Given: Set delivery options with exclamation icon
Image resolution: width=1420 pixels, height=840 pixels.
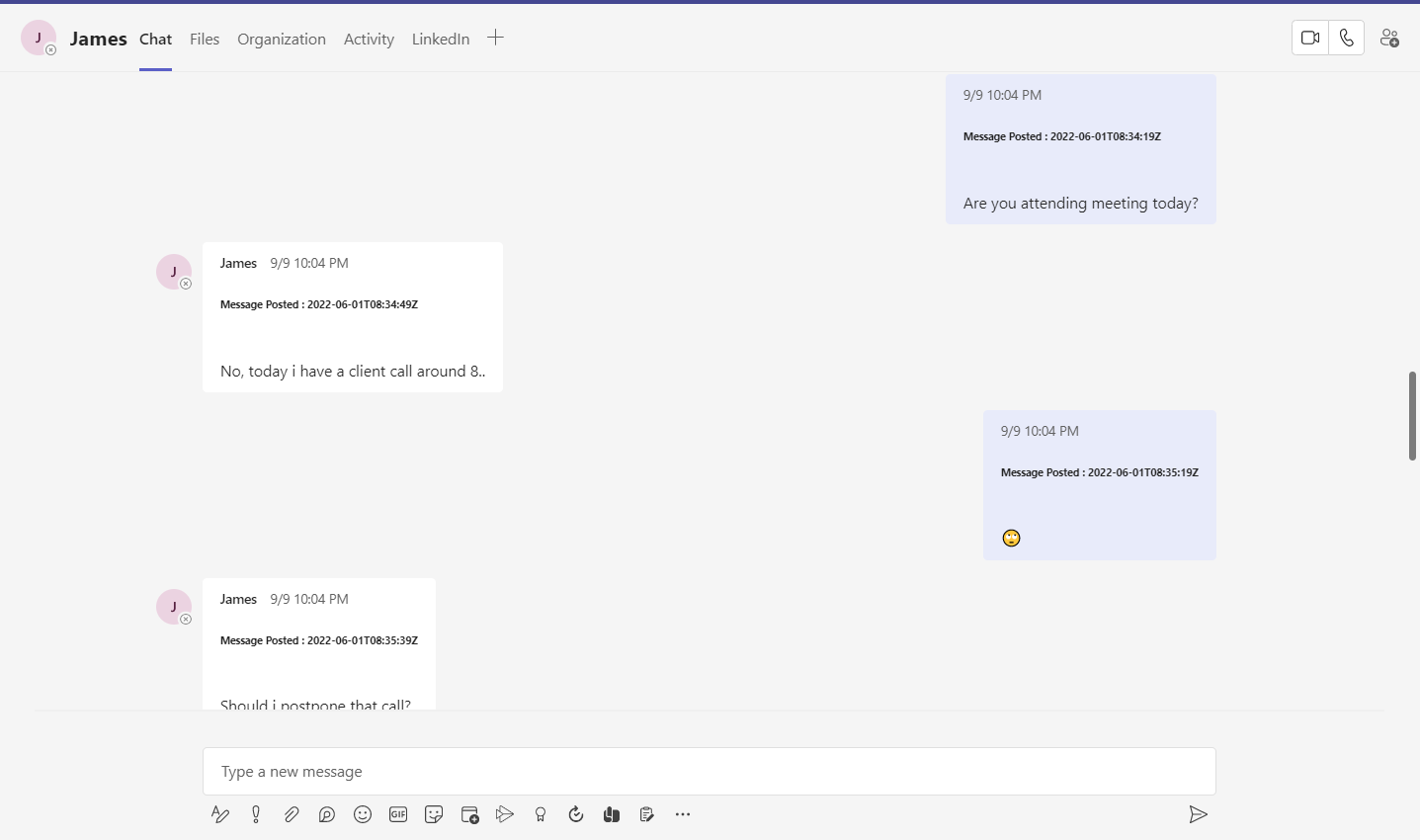Looking at the screenshot, I should pyautogui.click(x=256, y=814).
